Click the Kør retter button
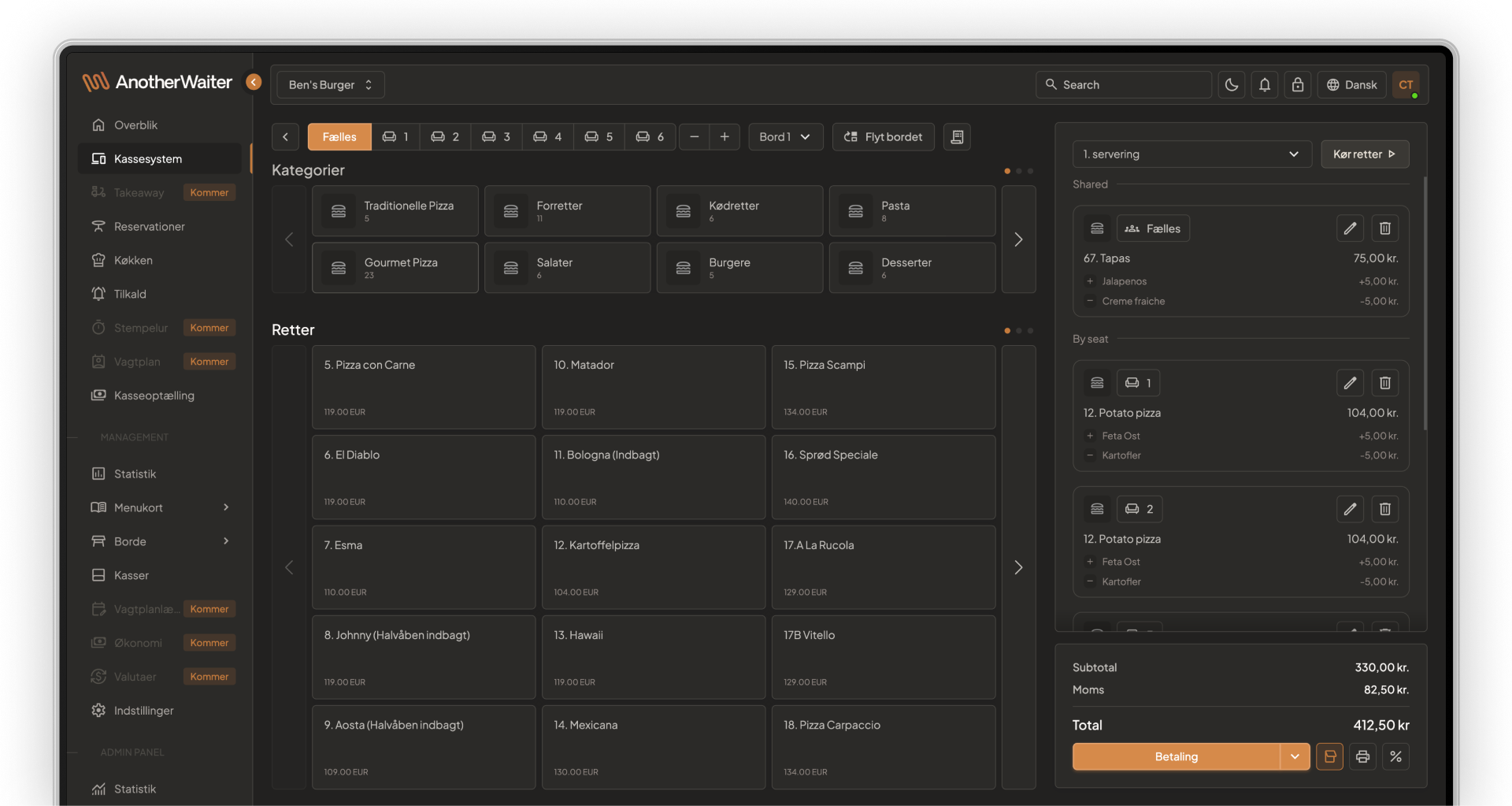Viewport: 1512px width, 806px height. pyautogui.click(x=1365, y=154)
